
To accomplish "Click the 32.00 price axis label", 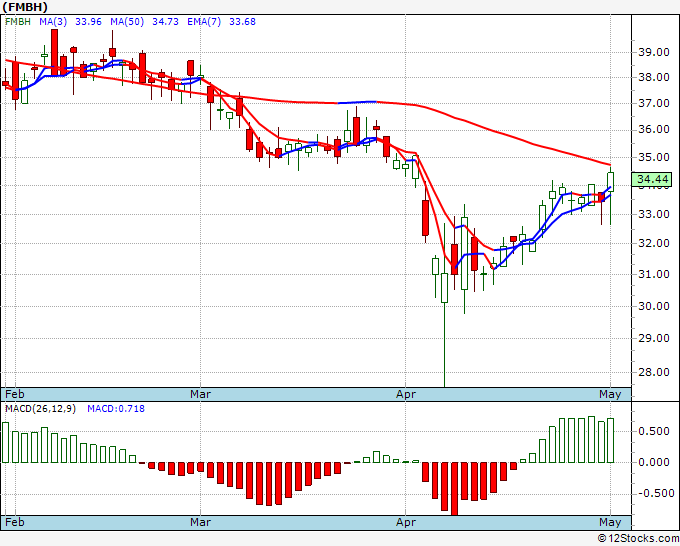I will [654, 243].
